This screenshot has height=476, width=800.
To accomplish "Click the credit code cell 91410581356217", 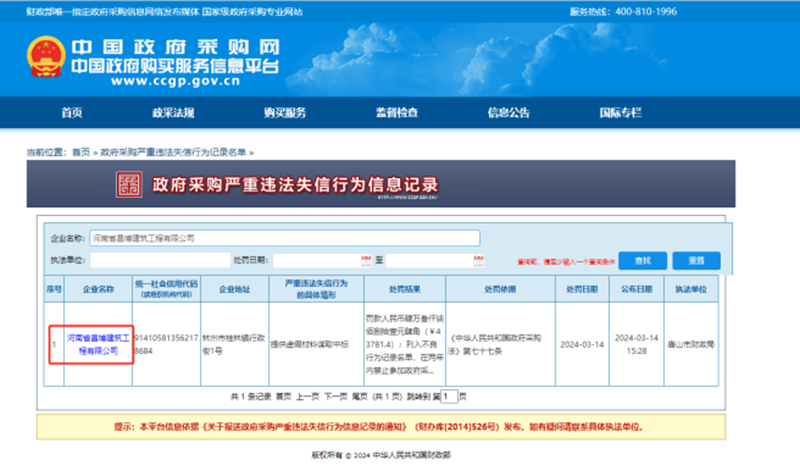I will (x=166, y=344).
